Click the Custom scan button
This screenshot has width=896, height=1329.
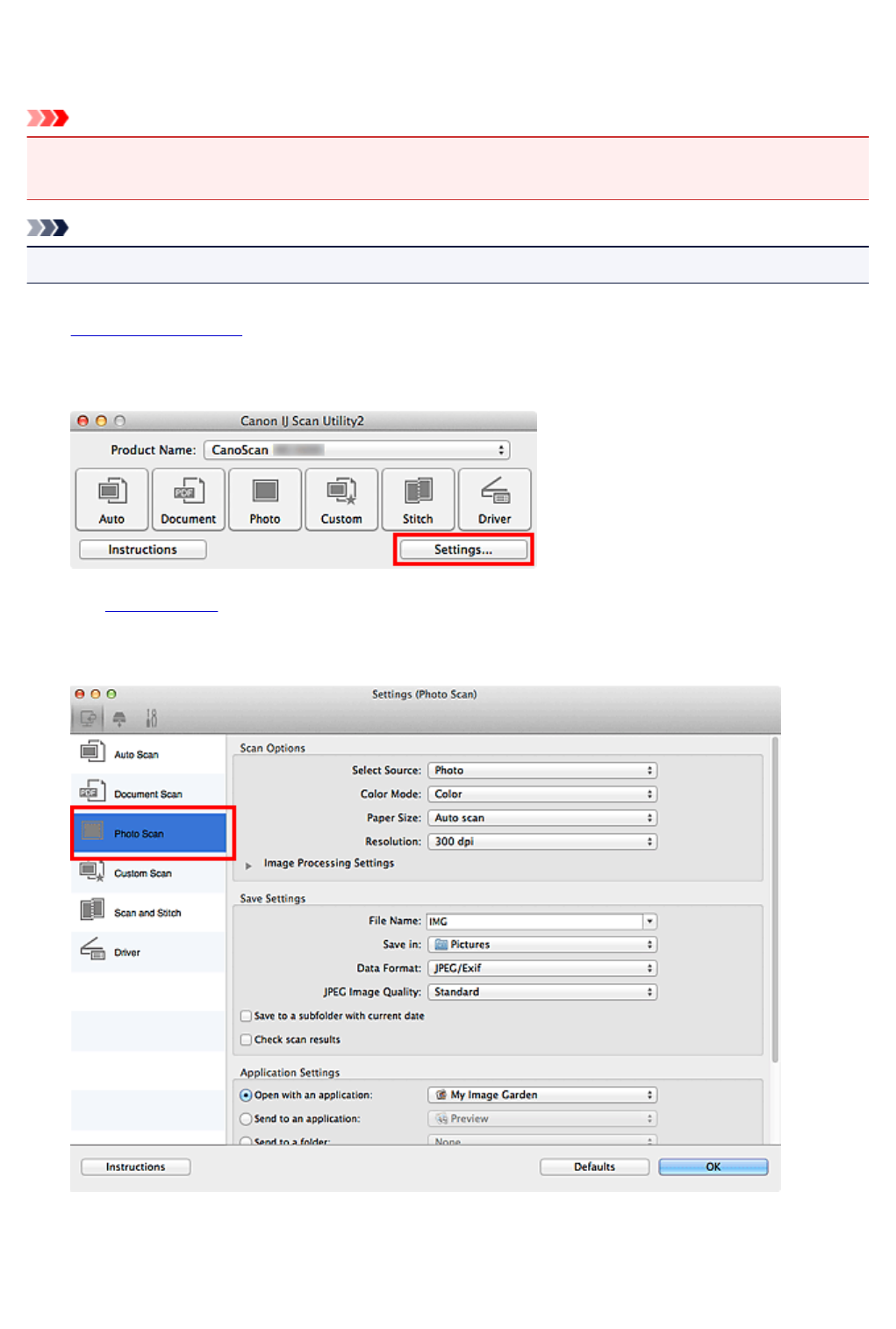[341, 499]
